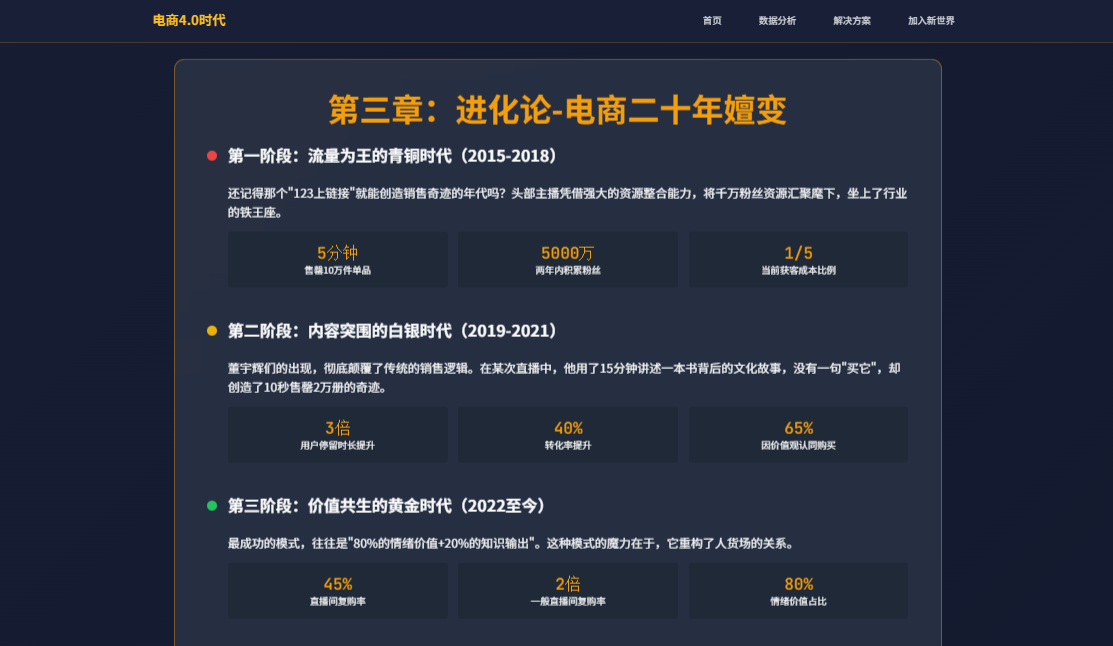This screenshot has height=646, width=1113.
Task: Pick the 1/5 当前获客成本比例 card
Action: click(x=798, y=260)
